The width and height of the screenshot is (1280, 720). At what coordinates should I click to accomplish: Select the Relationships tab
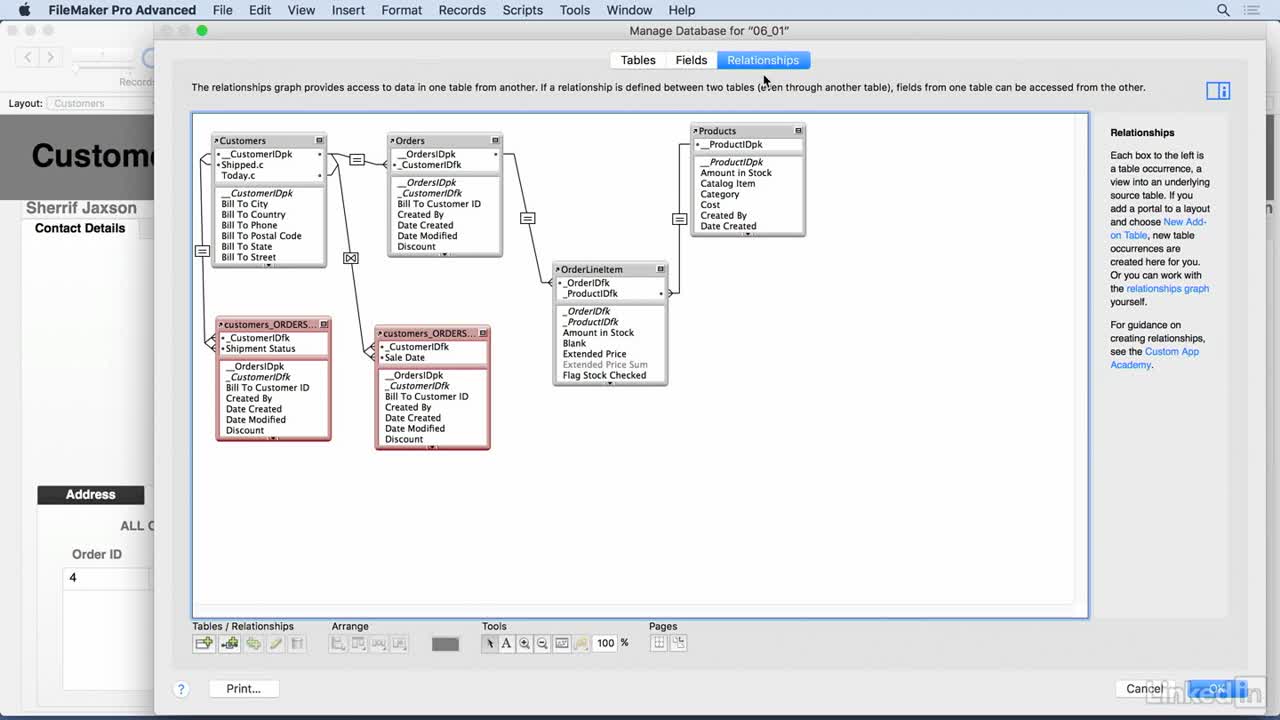point(763,60)
